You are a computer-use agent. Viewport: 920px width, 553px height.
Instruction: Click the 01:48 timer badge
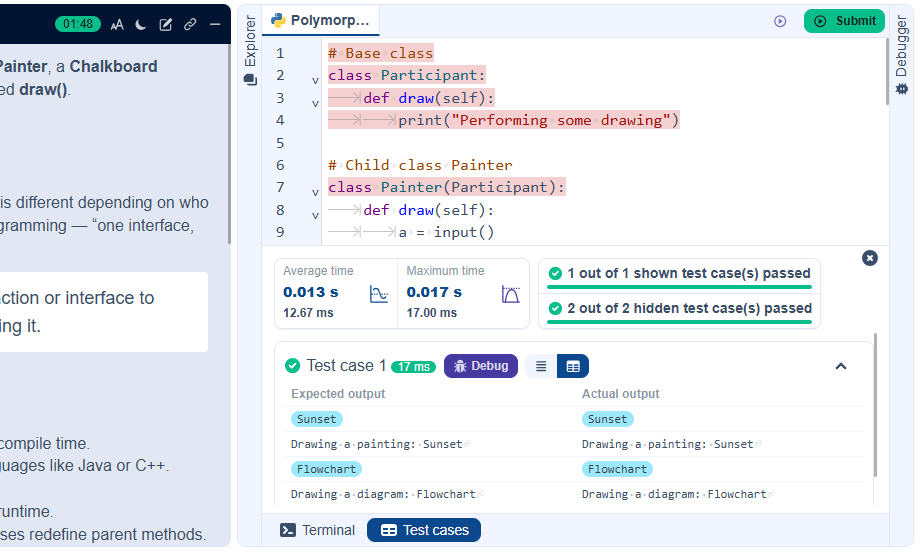click(x=78, y=24)
